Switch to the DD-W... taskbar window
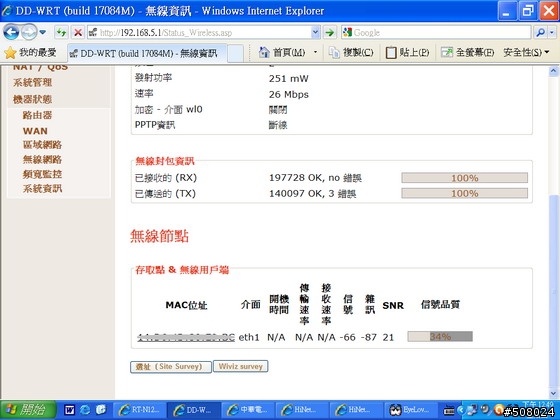Screen dimensions: 560x420 coord(194,410)
